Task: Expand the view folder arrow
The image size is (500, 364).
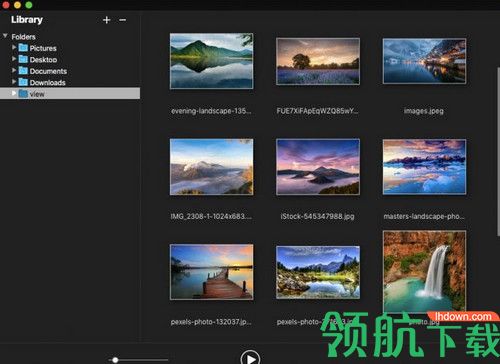Action: click(x=14, y=93)
